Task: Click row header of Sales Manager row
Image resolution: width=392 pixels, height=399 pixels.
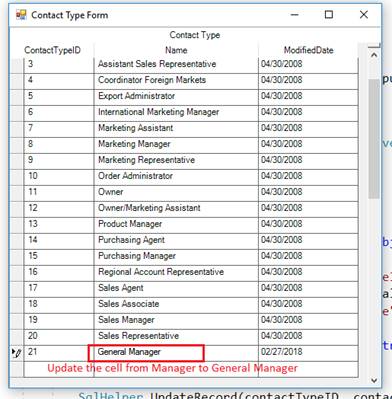Action: click(x=17, y=321)
